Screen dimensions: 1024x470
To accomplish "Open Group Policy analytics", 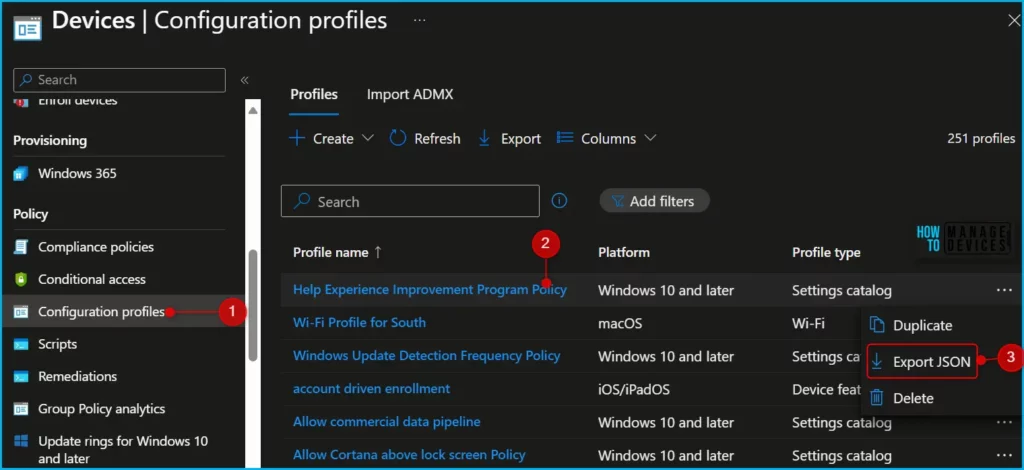I will [x=101, y=409].
